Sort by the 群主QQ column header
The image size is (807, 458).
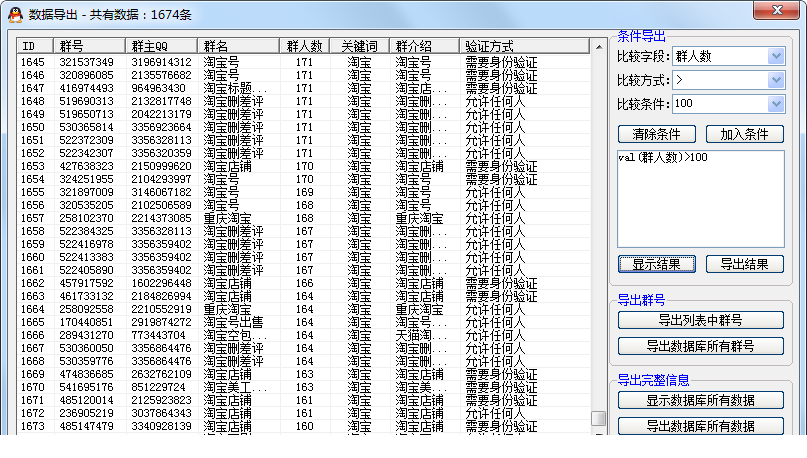(162, 46)
